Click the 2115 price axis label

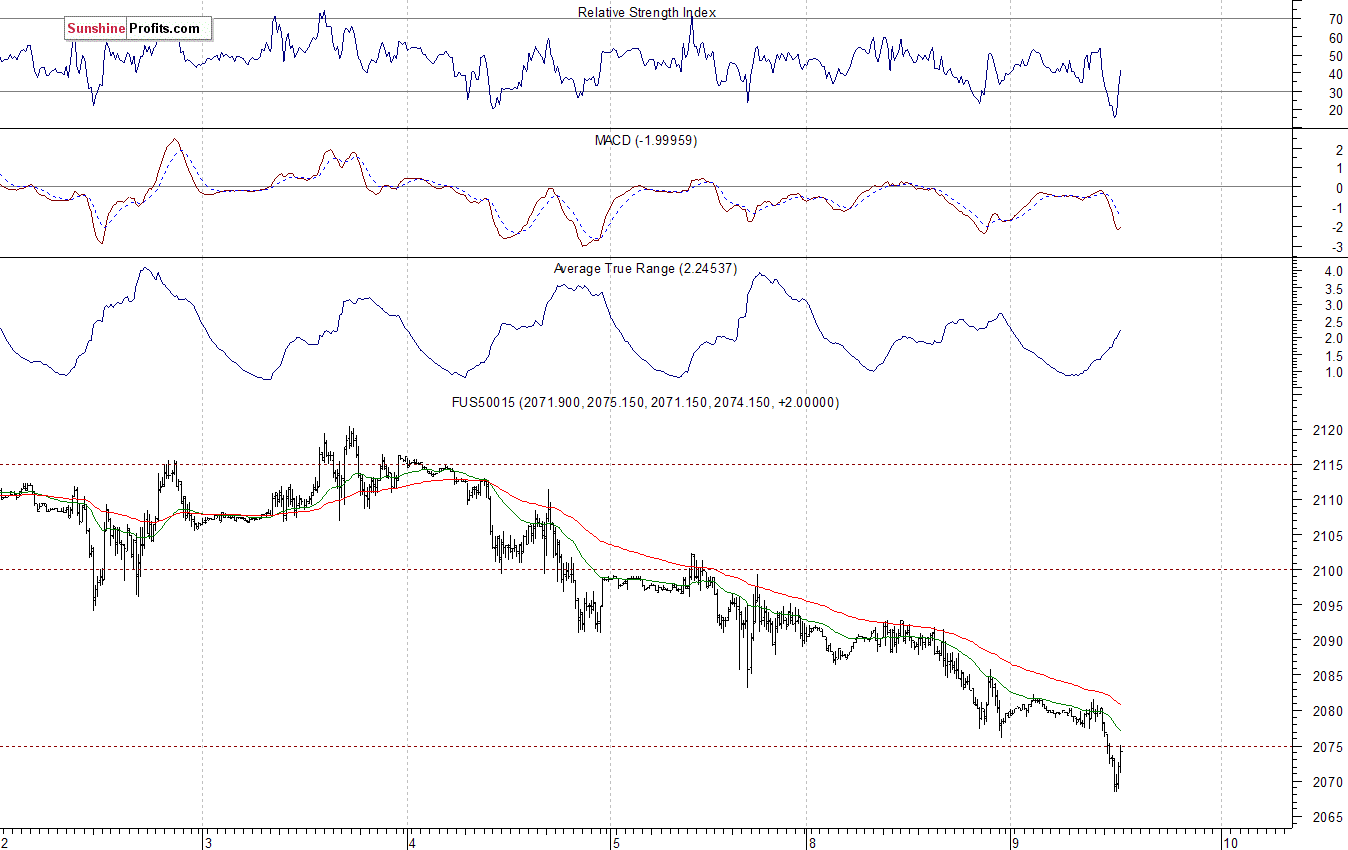point(1328,465)
